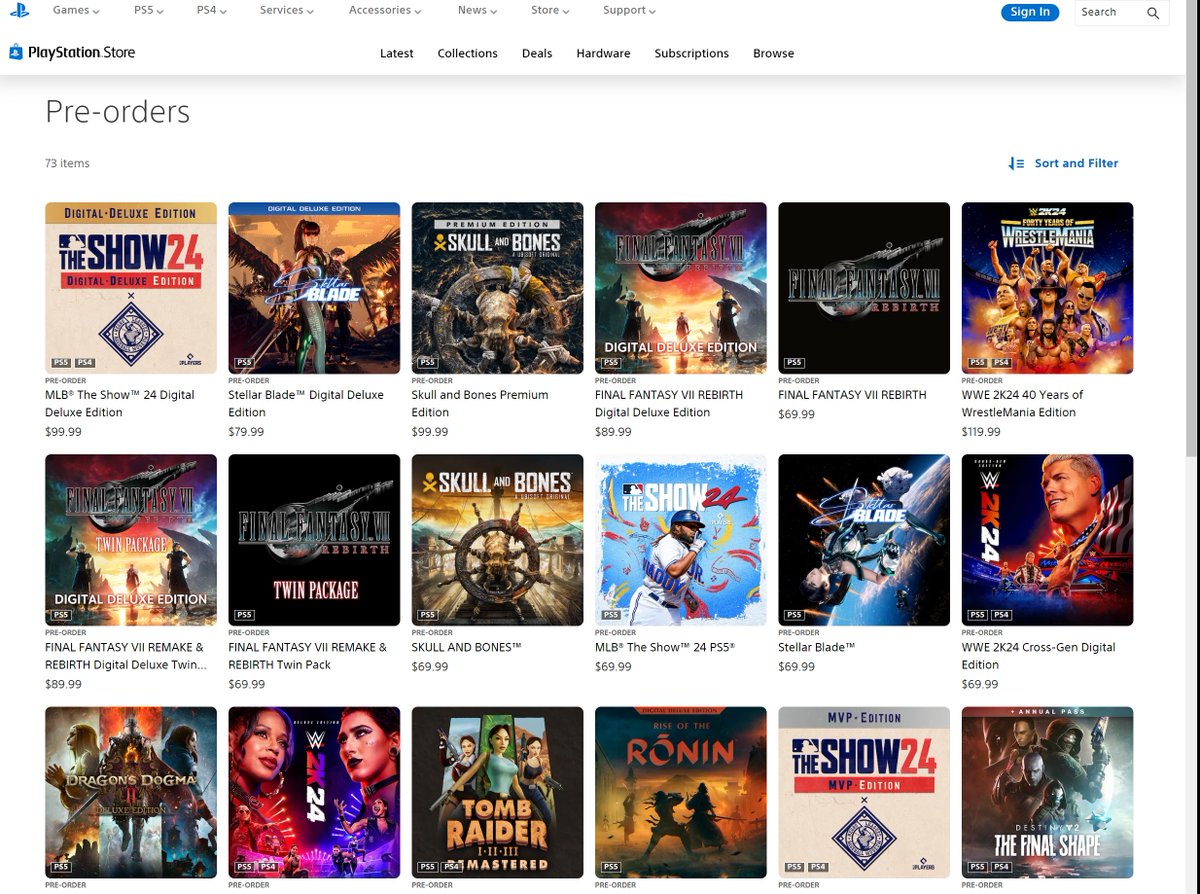The width and height of the screenshot is (1200, 894).
Task: Click FINAL FANTASY VII REBIRTH $69.99 title link
Action: tap(852, 395)
